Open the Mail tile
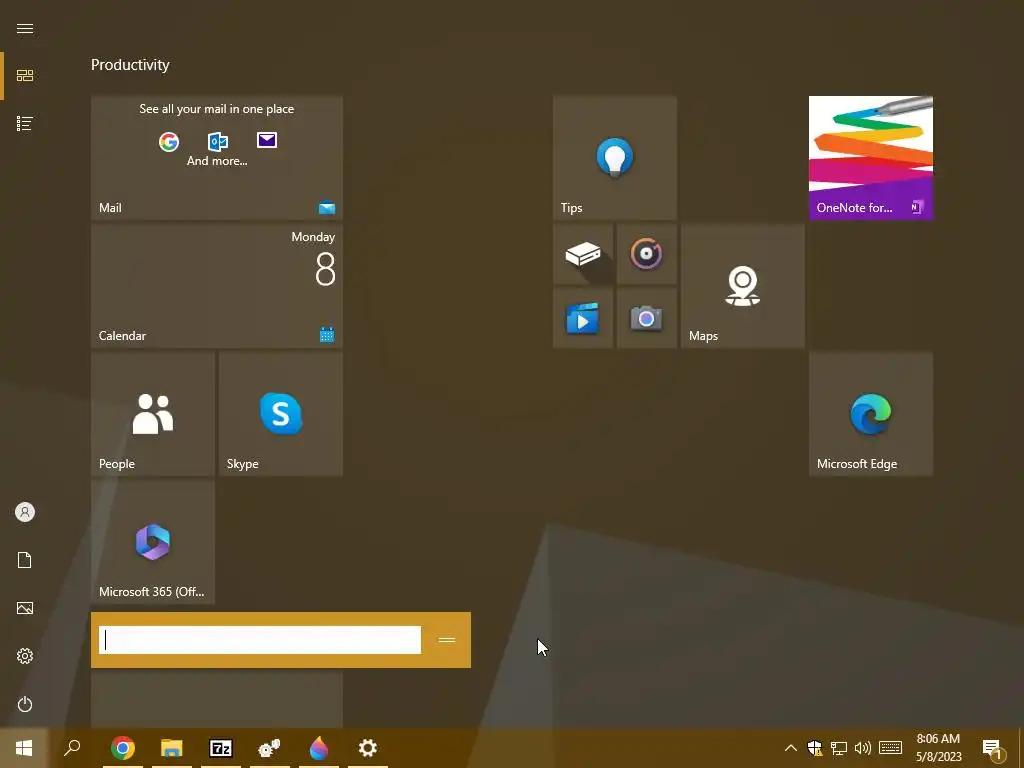 coord(217,157)
